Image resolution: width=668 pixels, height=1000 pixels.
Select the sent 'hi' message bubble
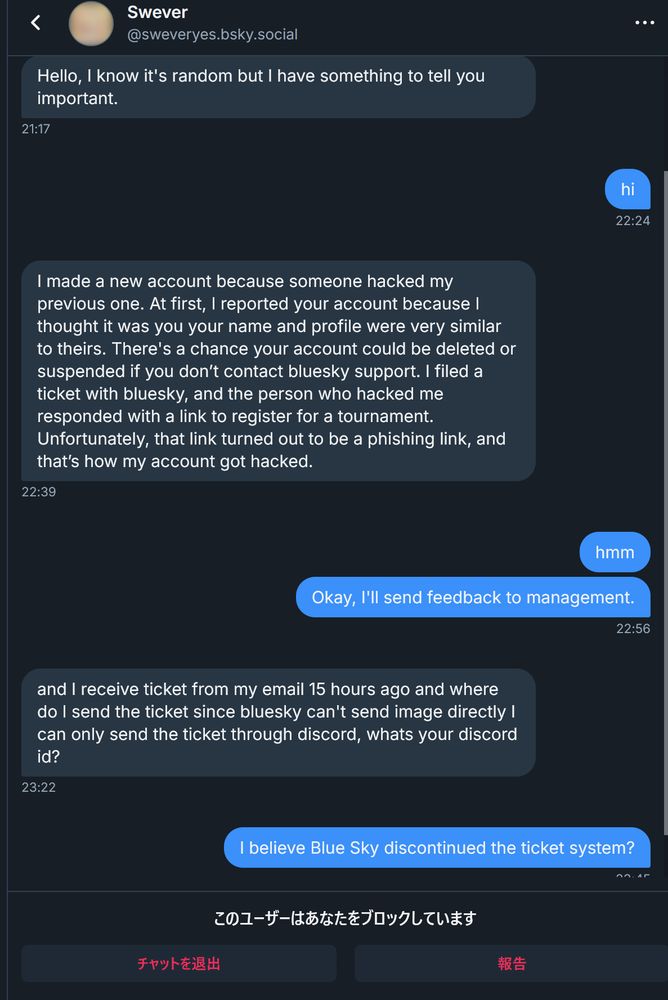point(627,189)
